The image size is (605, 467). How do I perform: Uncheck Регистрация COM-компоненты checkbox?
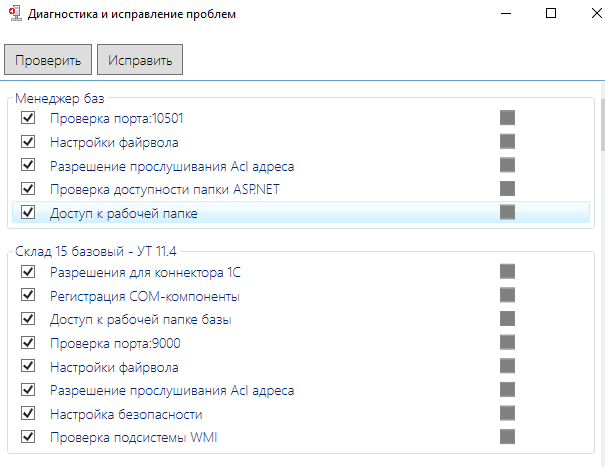(x=28, y=295)
